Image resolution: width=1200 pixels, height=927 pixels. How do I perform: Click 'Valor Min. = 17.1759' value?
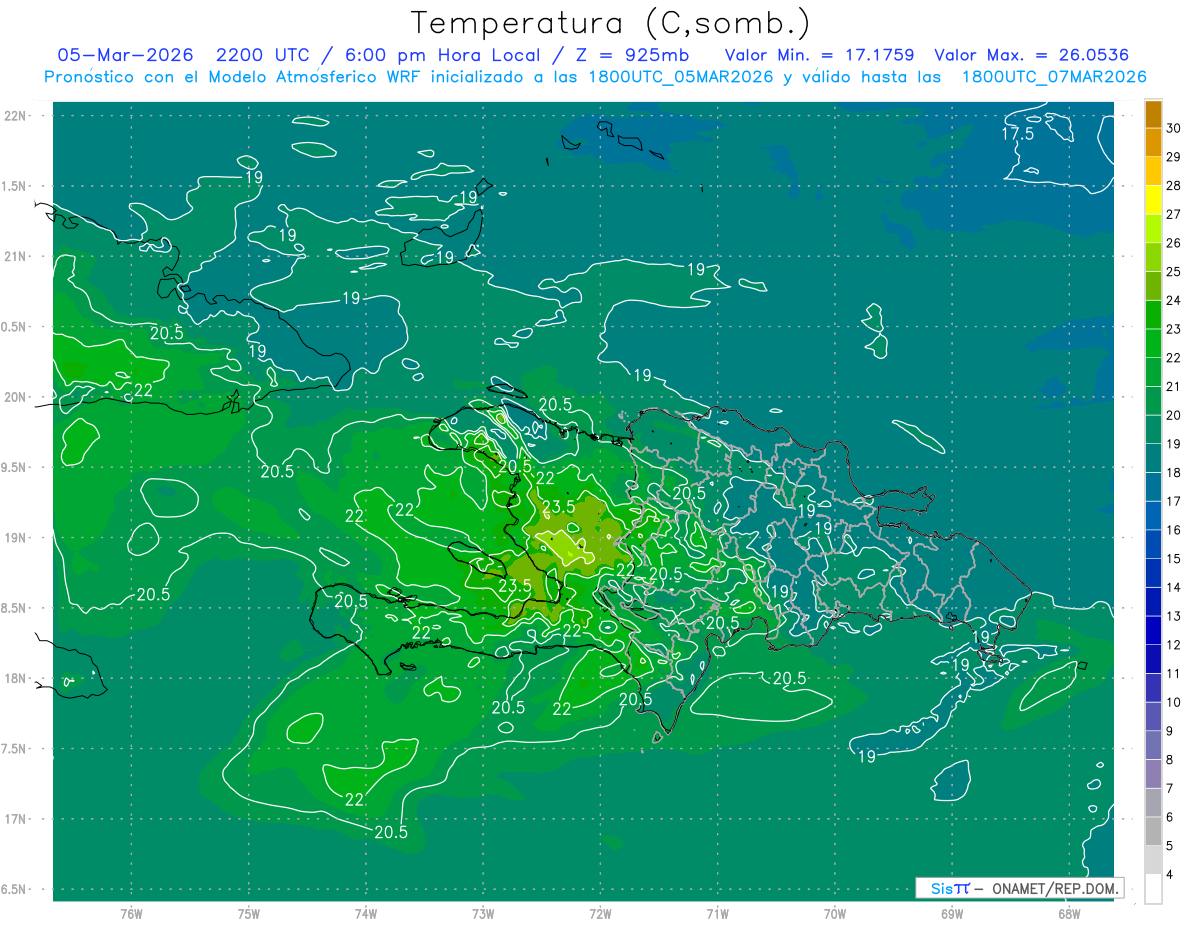pos(819,55)
